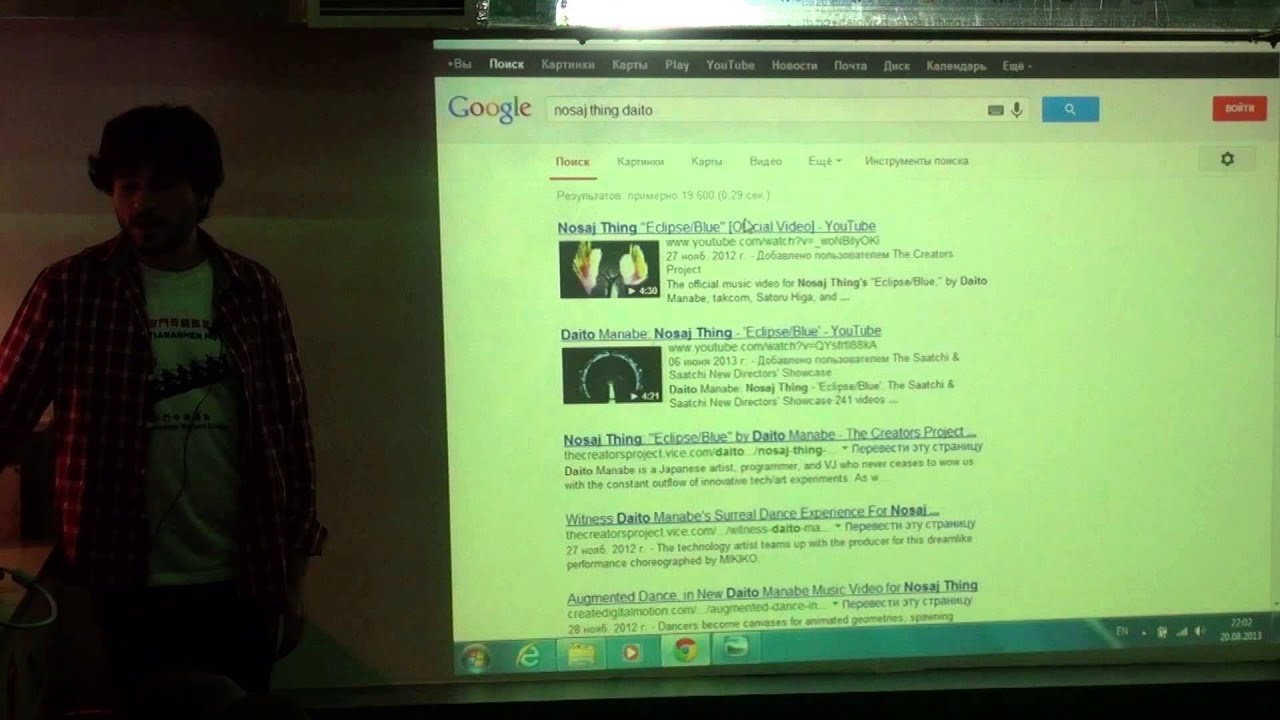Open +Вы in the top black bar
1280x720 pixels.
pos(459,65)
